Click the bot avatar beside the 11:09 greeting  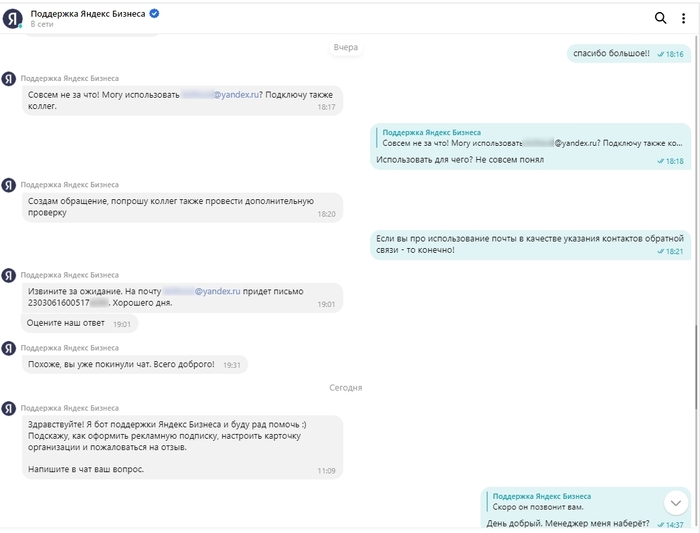click(x=9, y=408)
